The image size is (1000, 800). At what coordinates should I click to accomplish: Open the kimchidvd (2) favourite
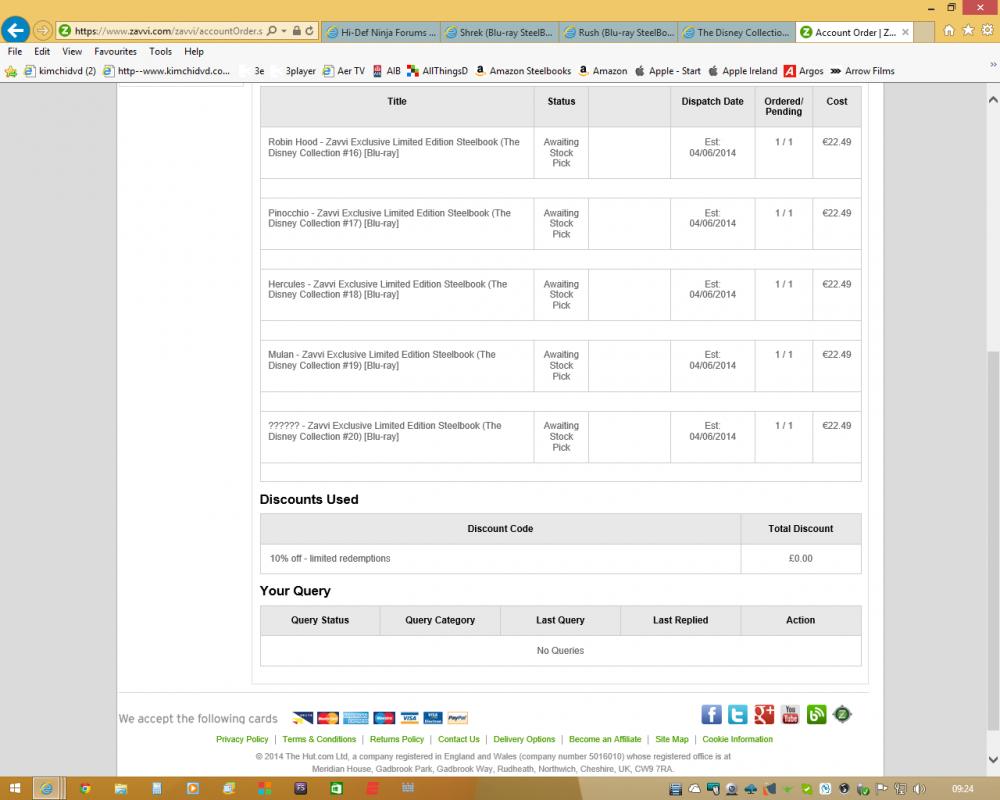point(60,71)
